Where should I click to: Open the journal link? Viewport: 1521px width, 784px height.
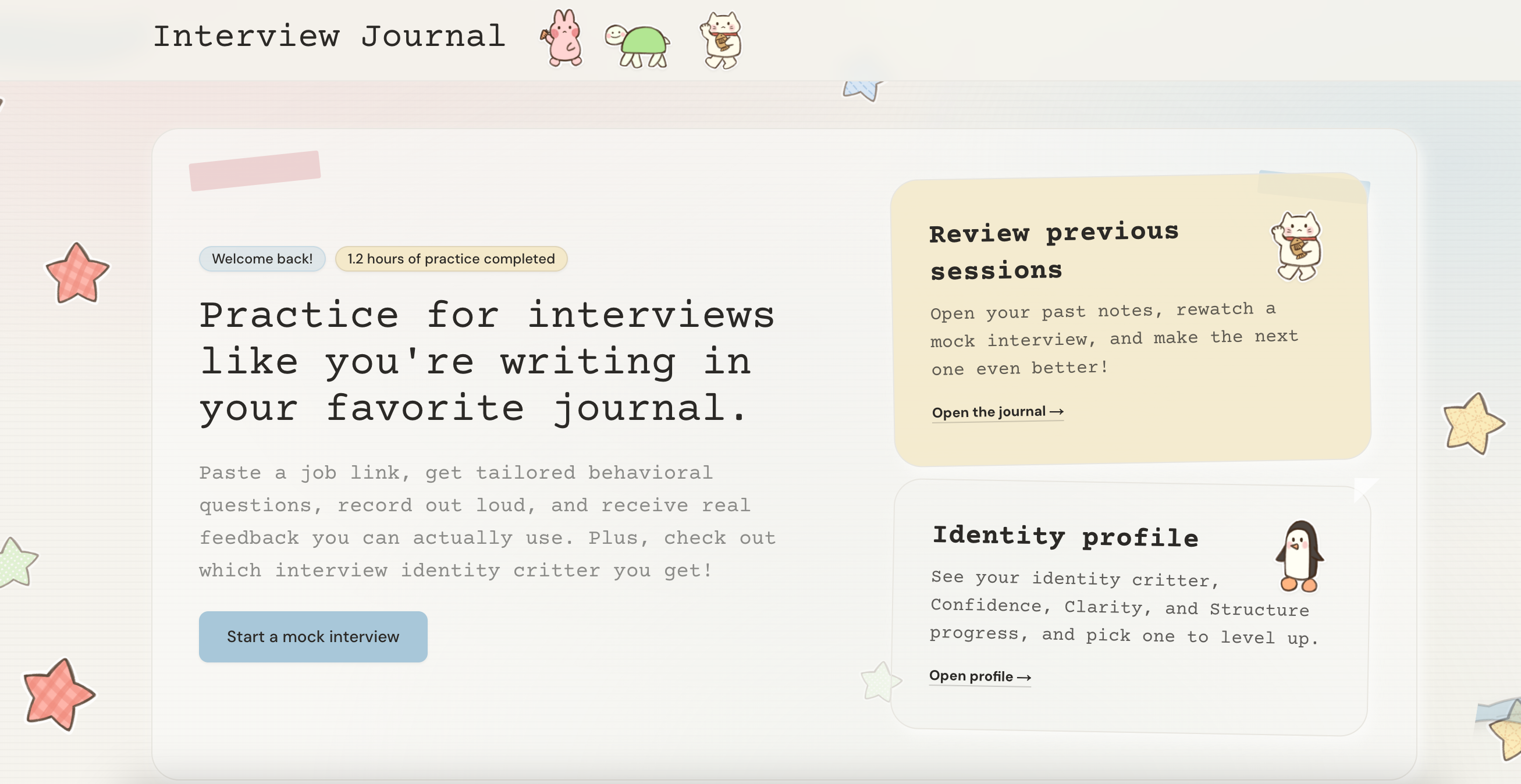[998, 412]
